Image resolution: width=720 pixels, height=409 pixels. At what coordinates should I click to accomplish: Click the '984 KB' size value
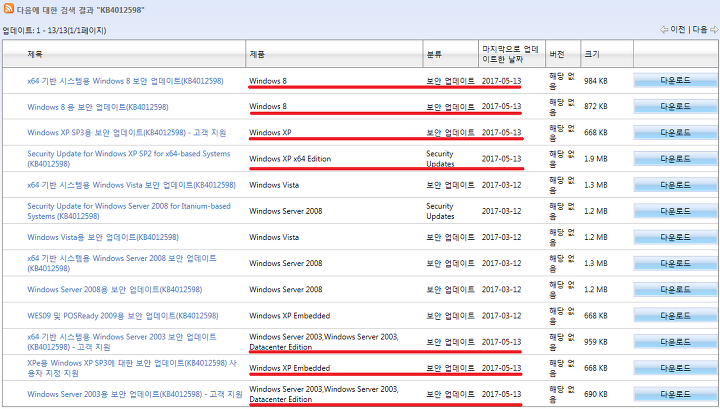click(596, 81)
